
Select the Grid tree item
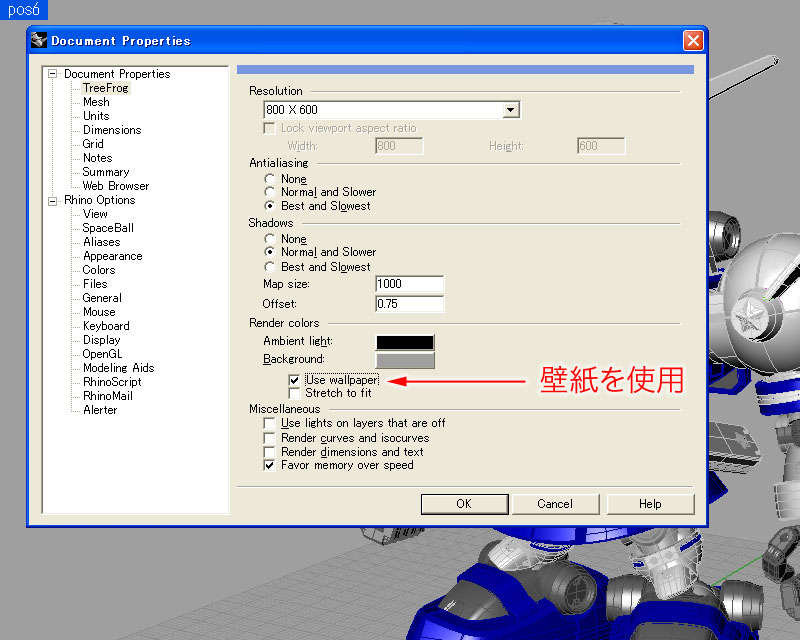pyautogui.click(x=93, y=144)
